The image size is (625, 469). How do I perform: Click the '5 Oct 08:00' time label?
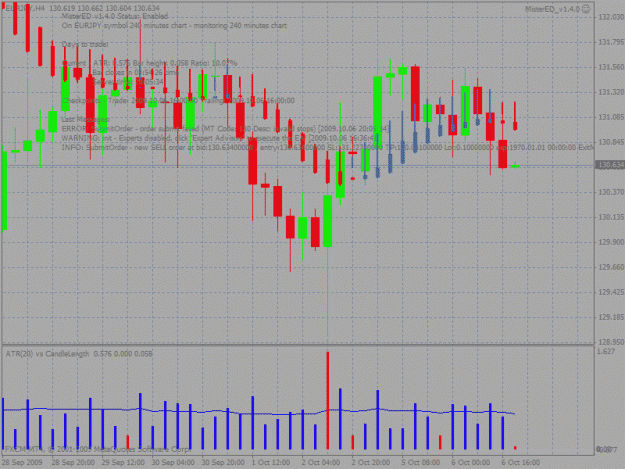(x=421, y=462)
